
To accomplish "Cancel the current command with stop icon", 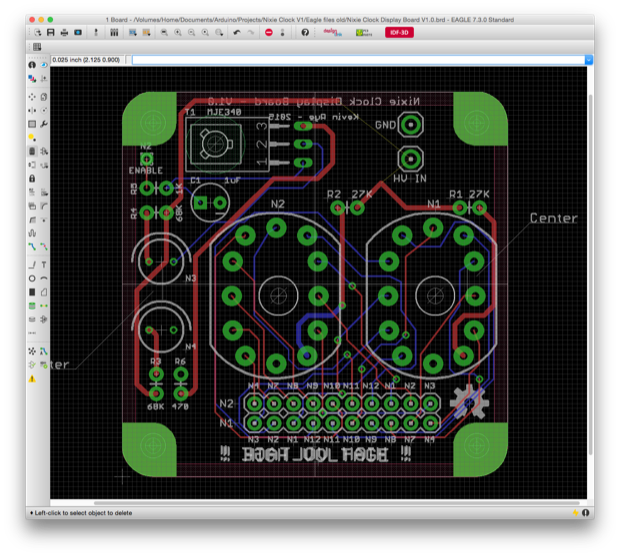I will pos(269,32).
